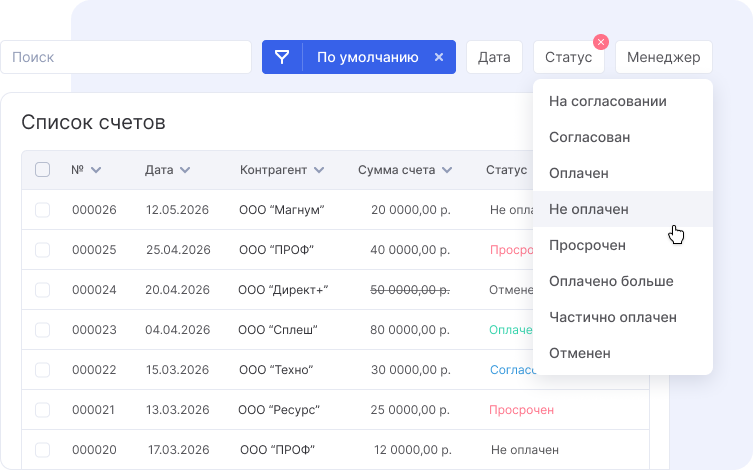Image resolution: width=753 pixels, height=470 pixels.
Task: Sort by Контрагент column chevron
Action: 318,170
